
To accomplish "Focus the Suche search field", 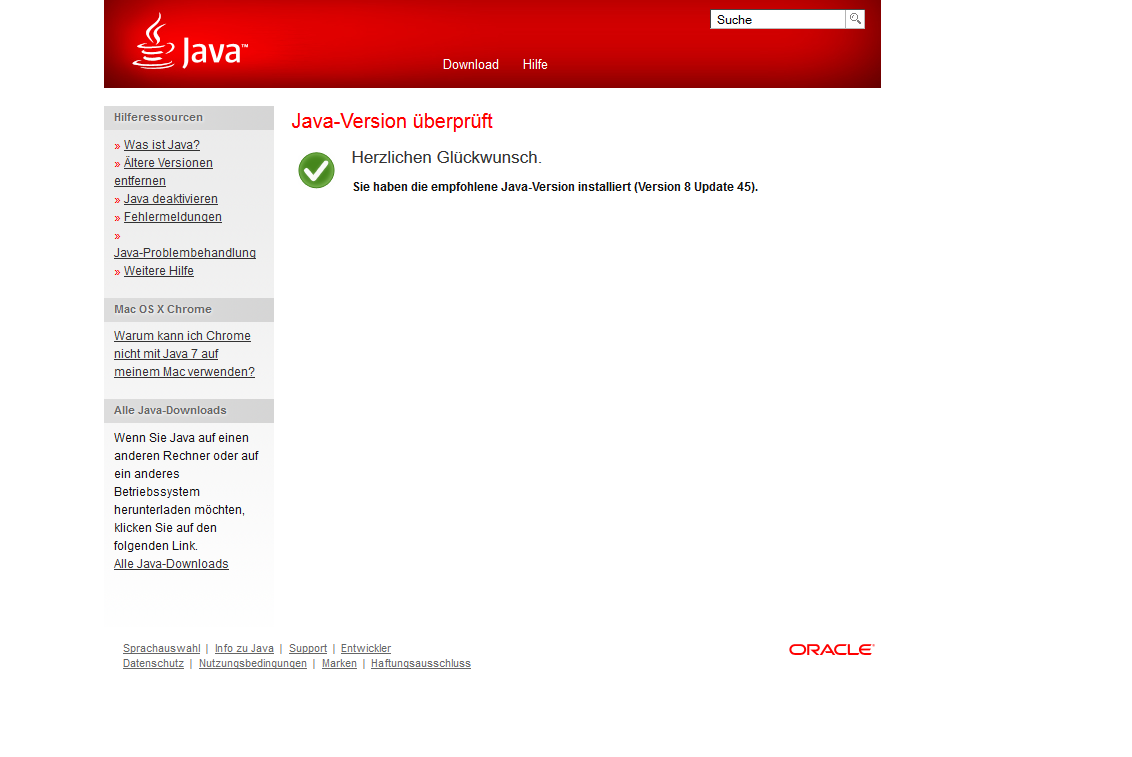I will [x=778, y=19].
